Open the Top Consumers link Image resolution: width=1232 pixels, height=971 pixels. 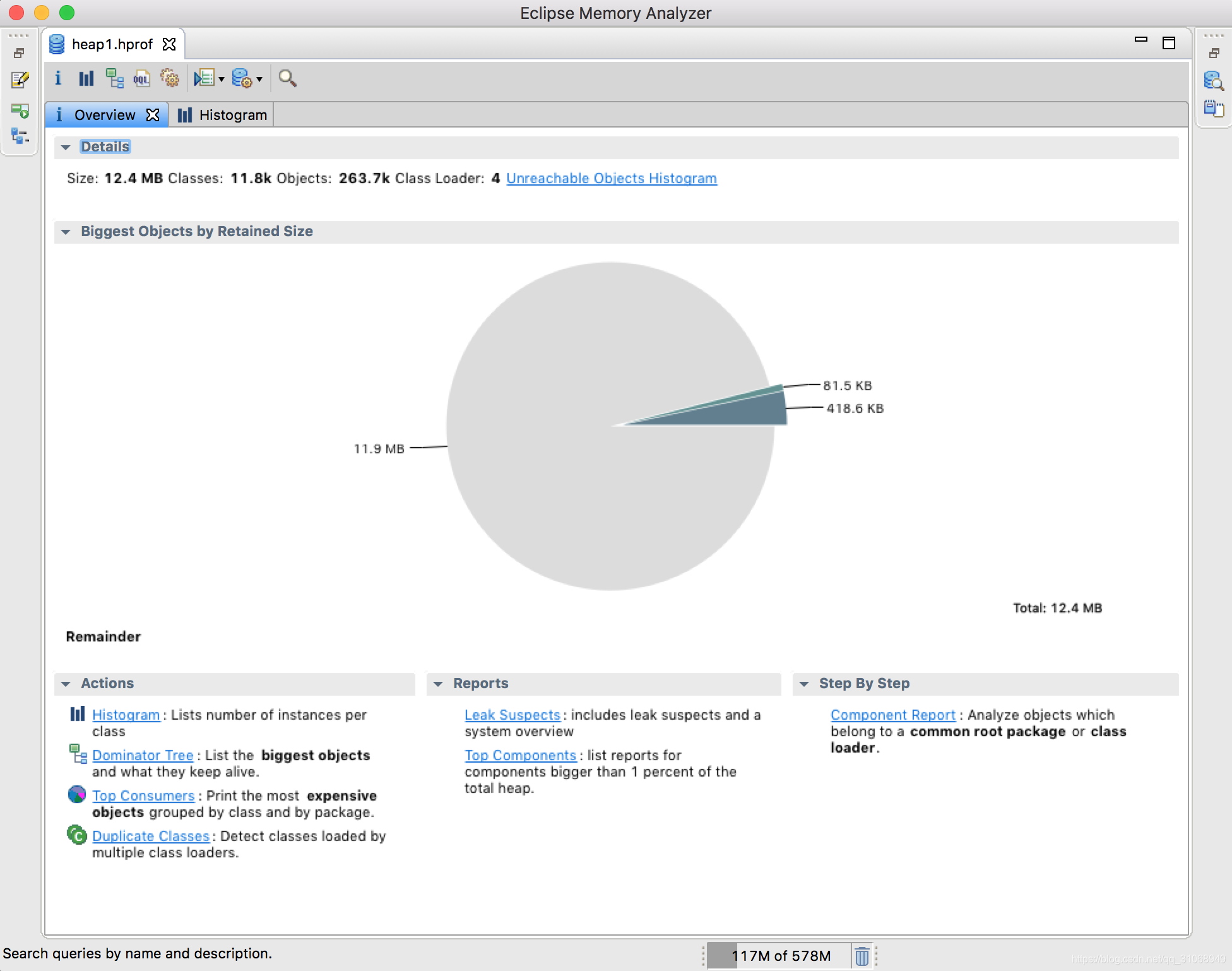pos(143,795)
